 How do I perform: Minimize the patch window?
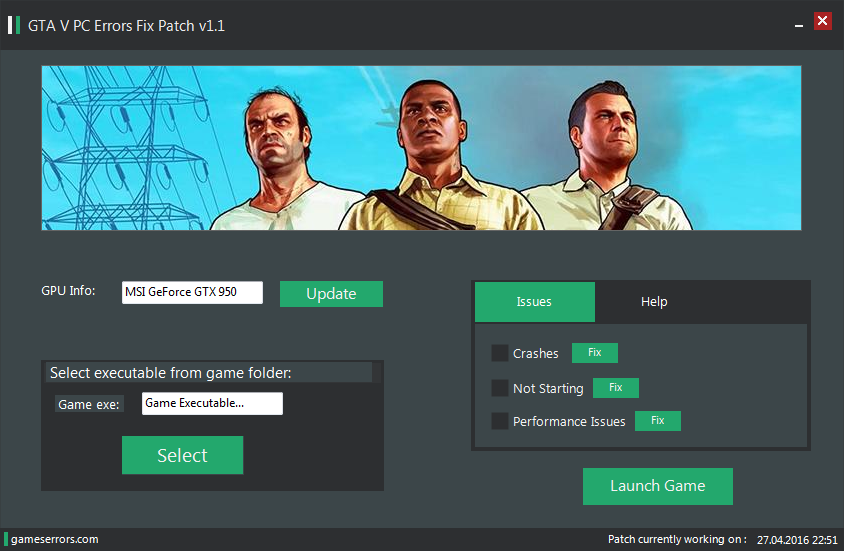coord(799,25)
